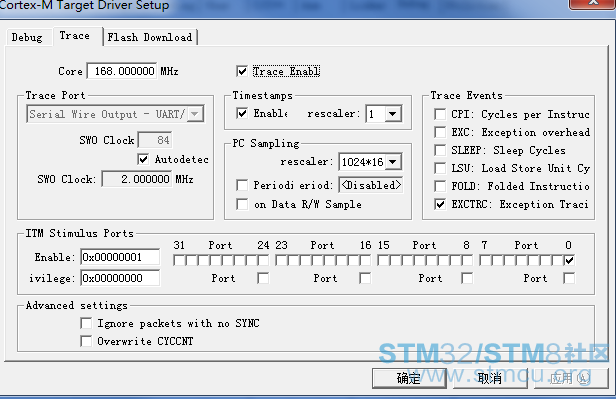The image size is (616, 399).
Task: Enable FOLD Folded Instructions event
Action: [x=440, y=186]
